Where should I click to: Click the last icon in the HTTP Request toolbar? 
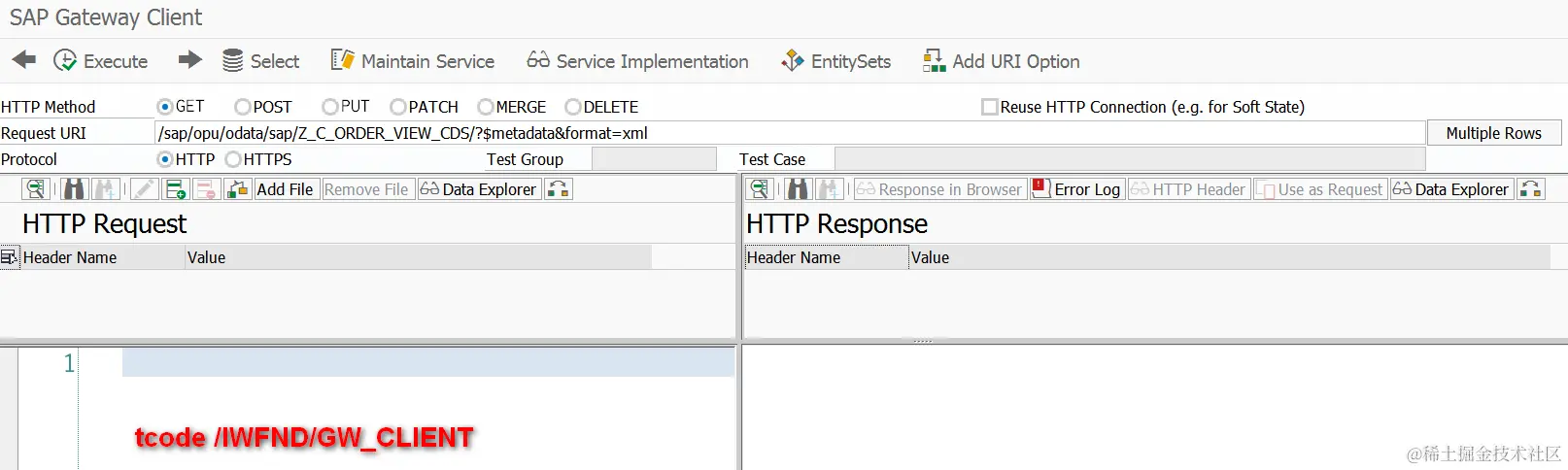pyautogui.click(x=559, y=189)
